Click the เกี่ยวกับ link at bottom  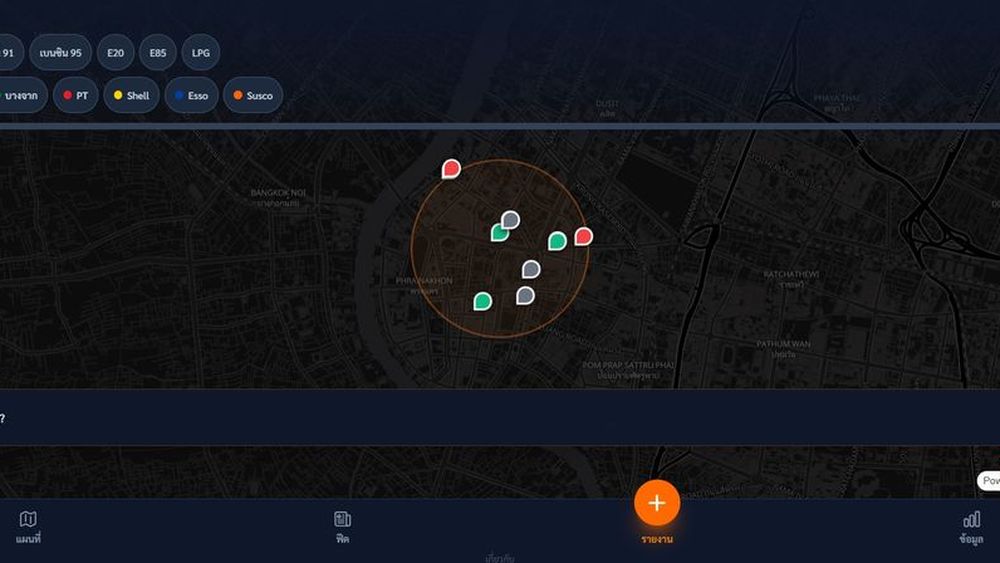[499, 559]
